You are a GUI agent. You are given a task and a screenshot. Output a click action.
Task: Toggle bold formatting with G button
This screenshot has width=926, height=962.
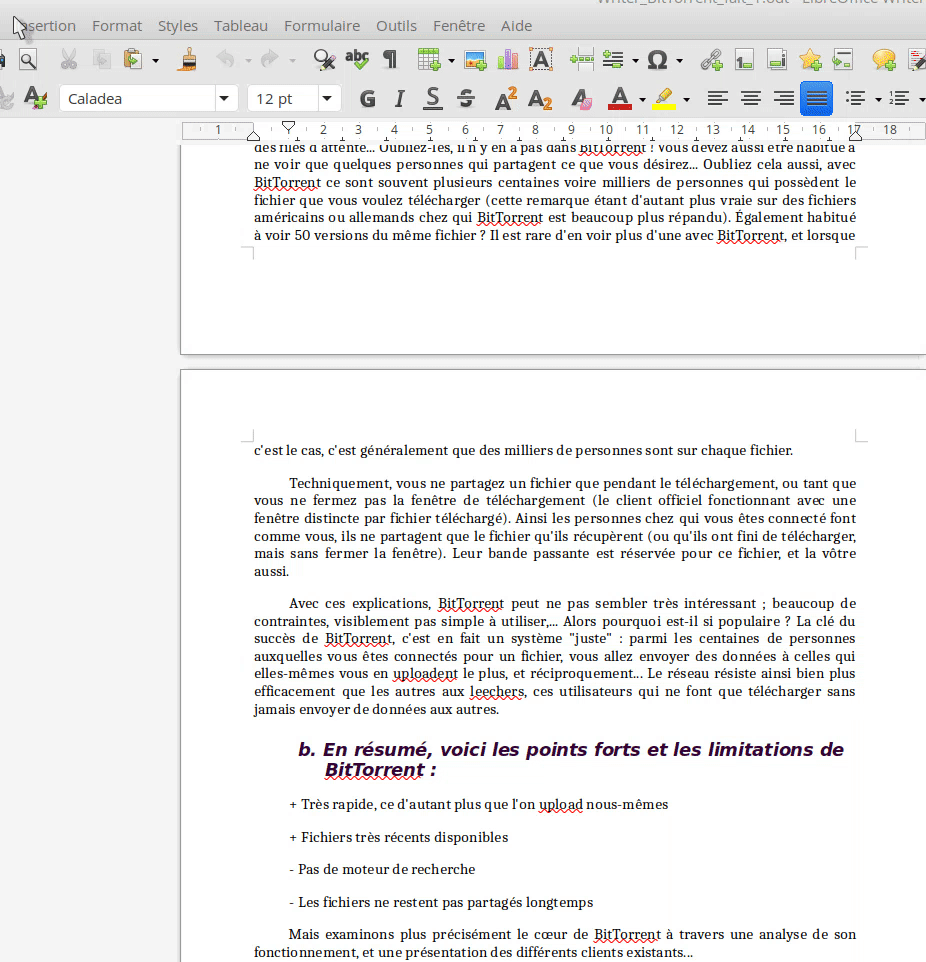tap(367, 98)
